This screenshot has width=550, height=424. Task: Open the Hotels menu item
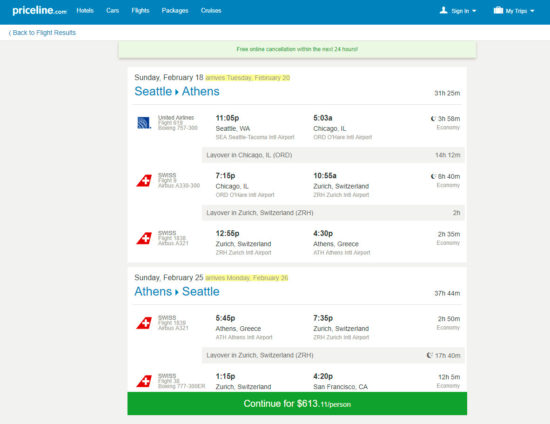85,11
